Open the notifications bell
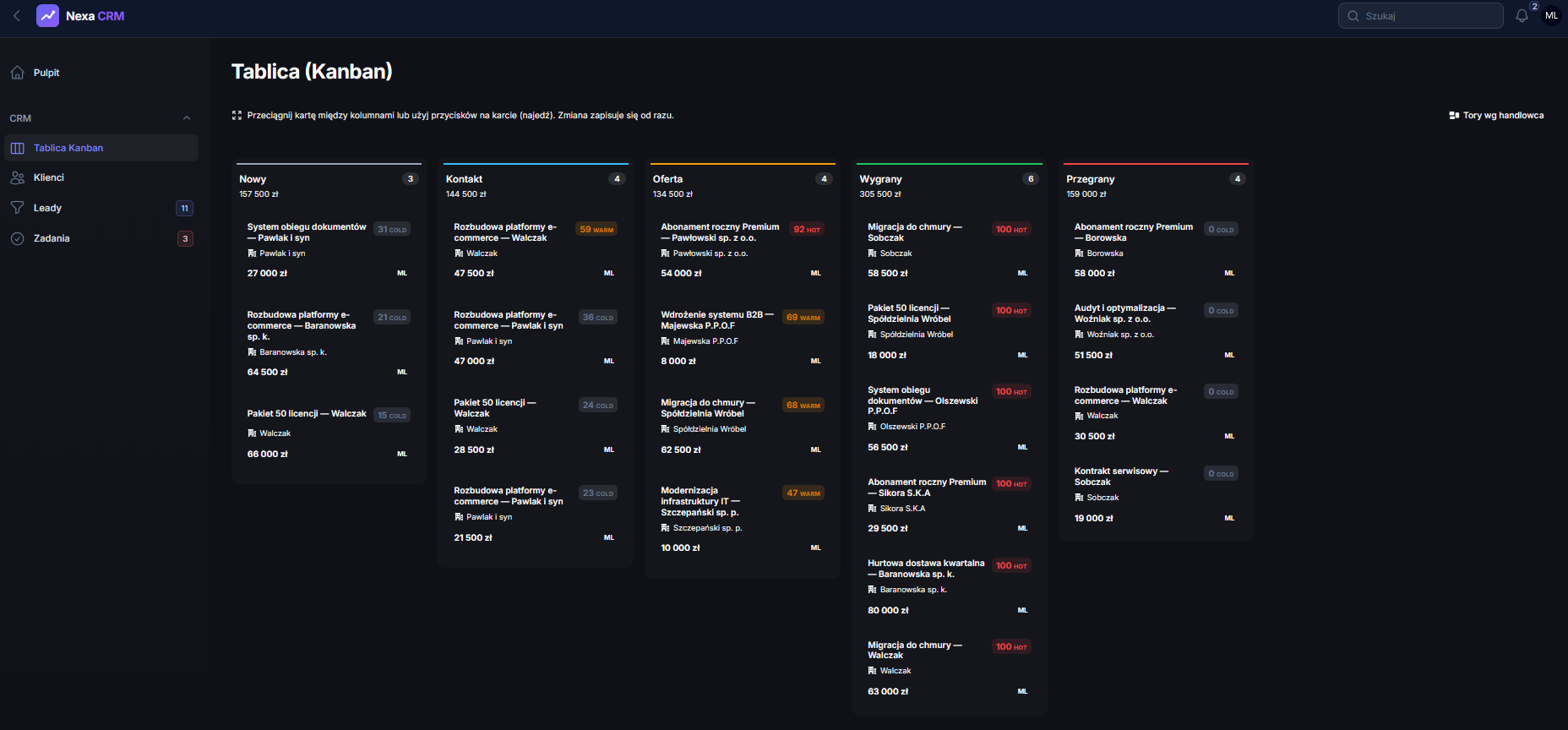The height and width of the screenshot is (730, 1568). tap(1522, 16)
